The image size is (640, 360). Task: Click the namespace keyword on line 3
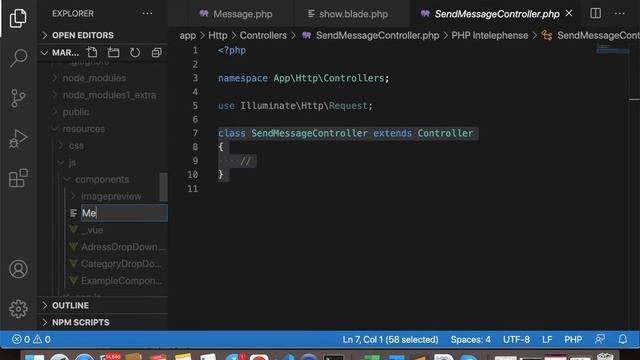point(242,78)
